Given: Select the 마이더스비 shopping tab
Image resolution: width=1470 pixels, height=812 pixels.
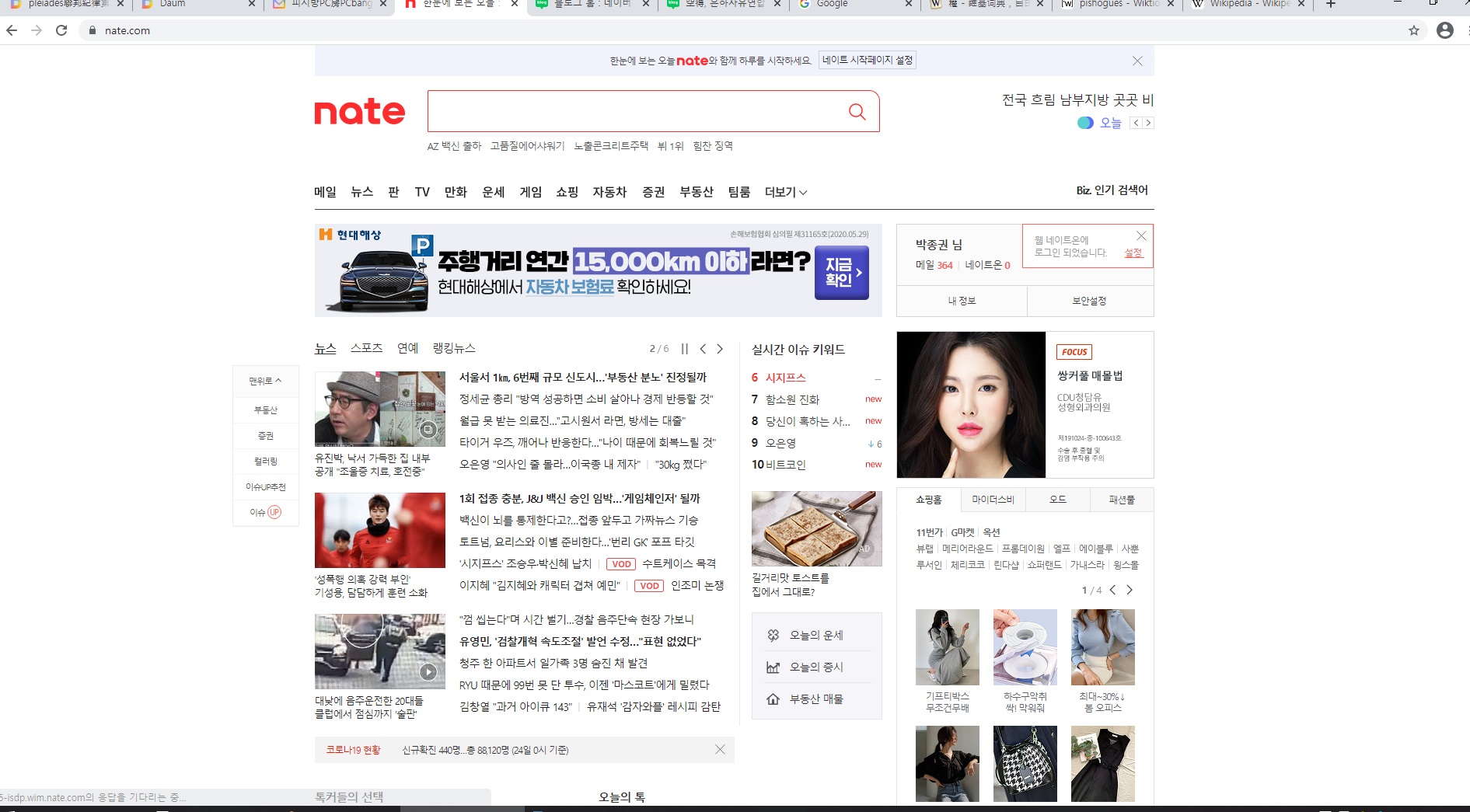Looking at the screenshot, I should pyautogui.click(x=993, y=500).
